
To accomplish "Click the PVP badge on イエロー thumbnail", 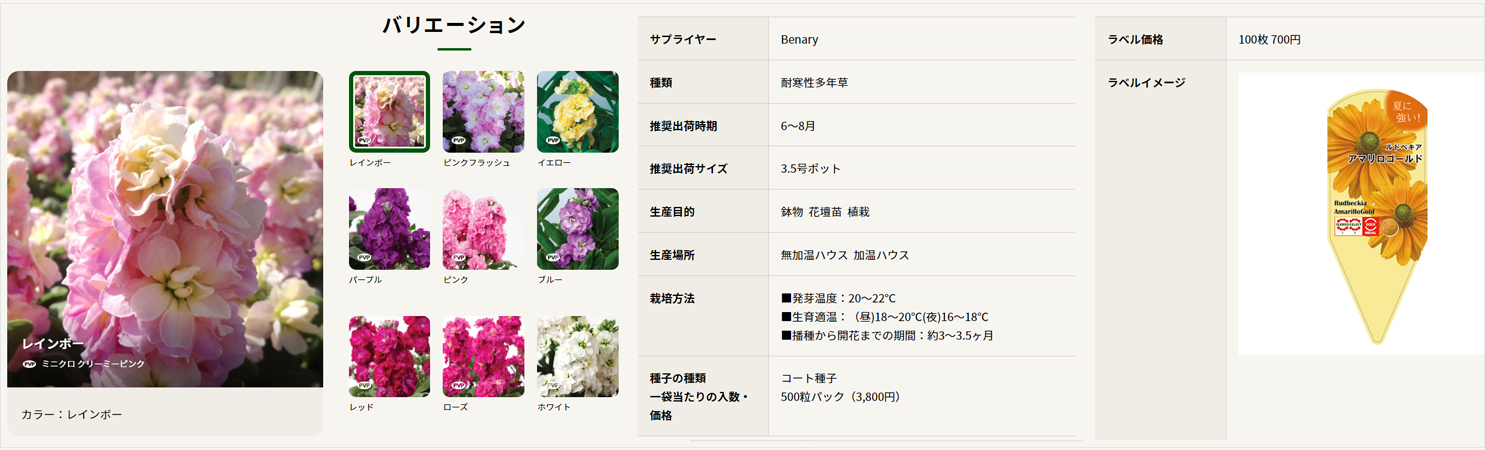I will coord(553,141).
